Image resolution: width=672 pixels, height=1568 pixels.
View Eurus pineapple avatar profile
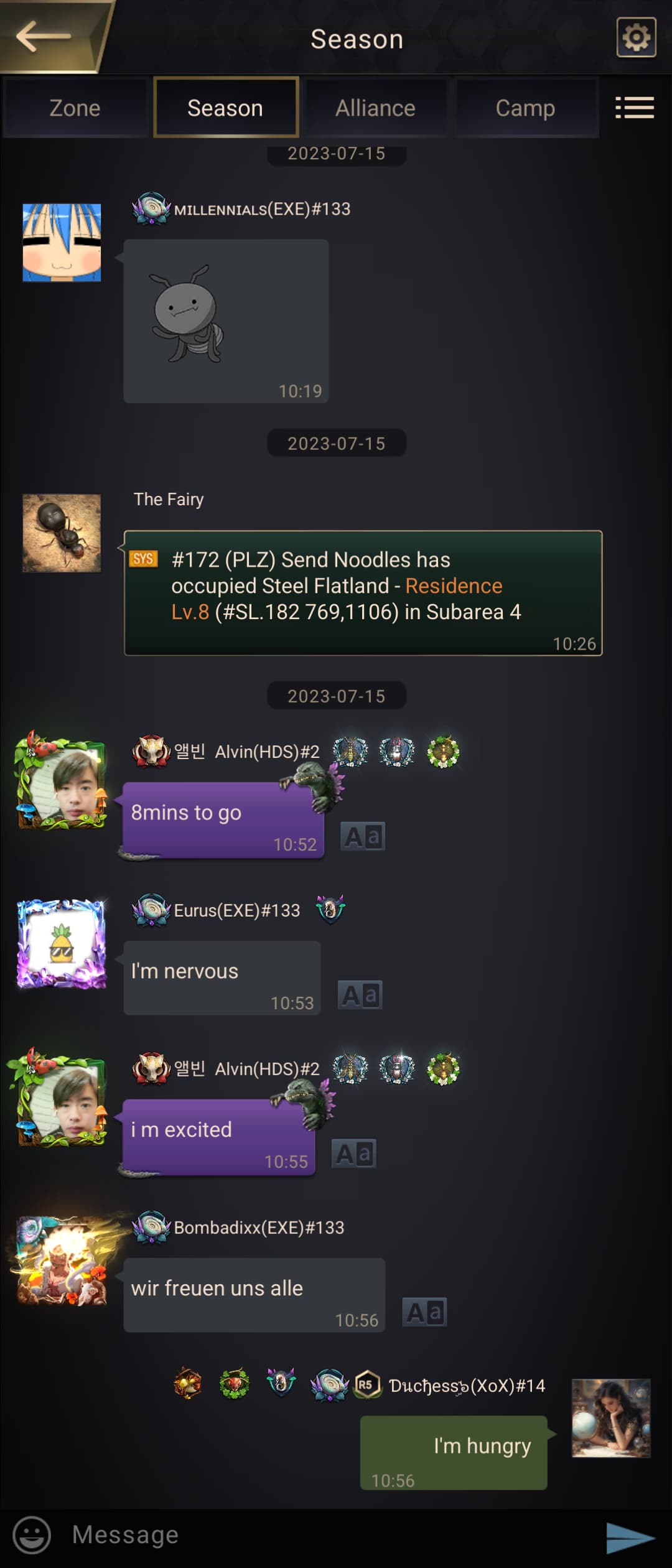tap(61, 943)
